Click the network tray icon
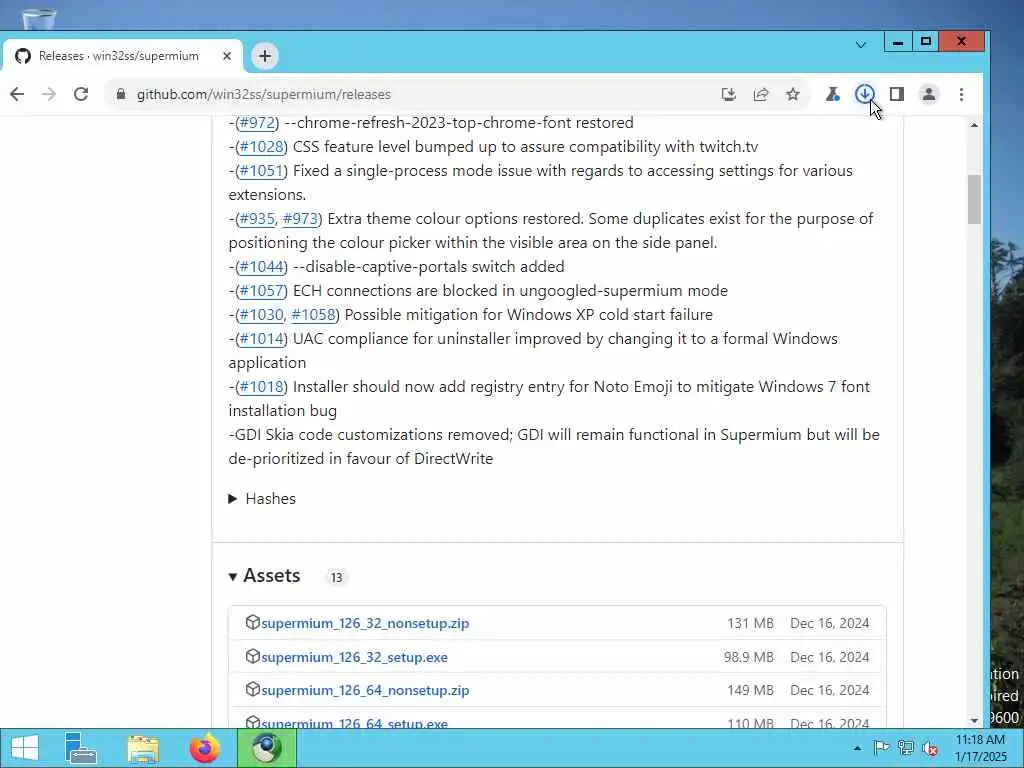 coord(906,748)
